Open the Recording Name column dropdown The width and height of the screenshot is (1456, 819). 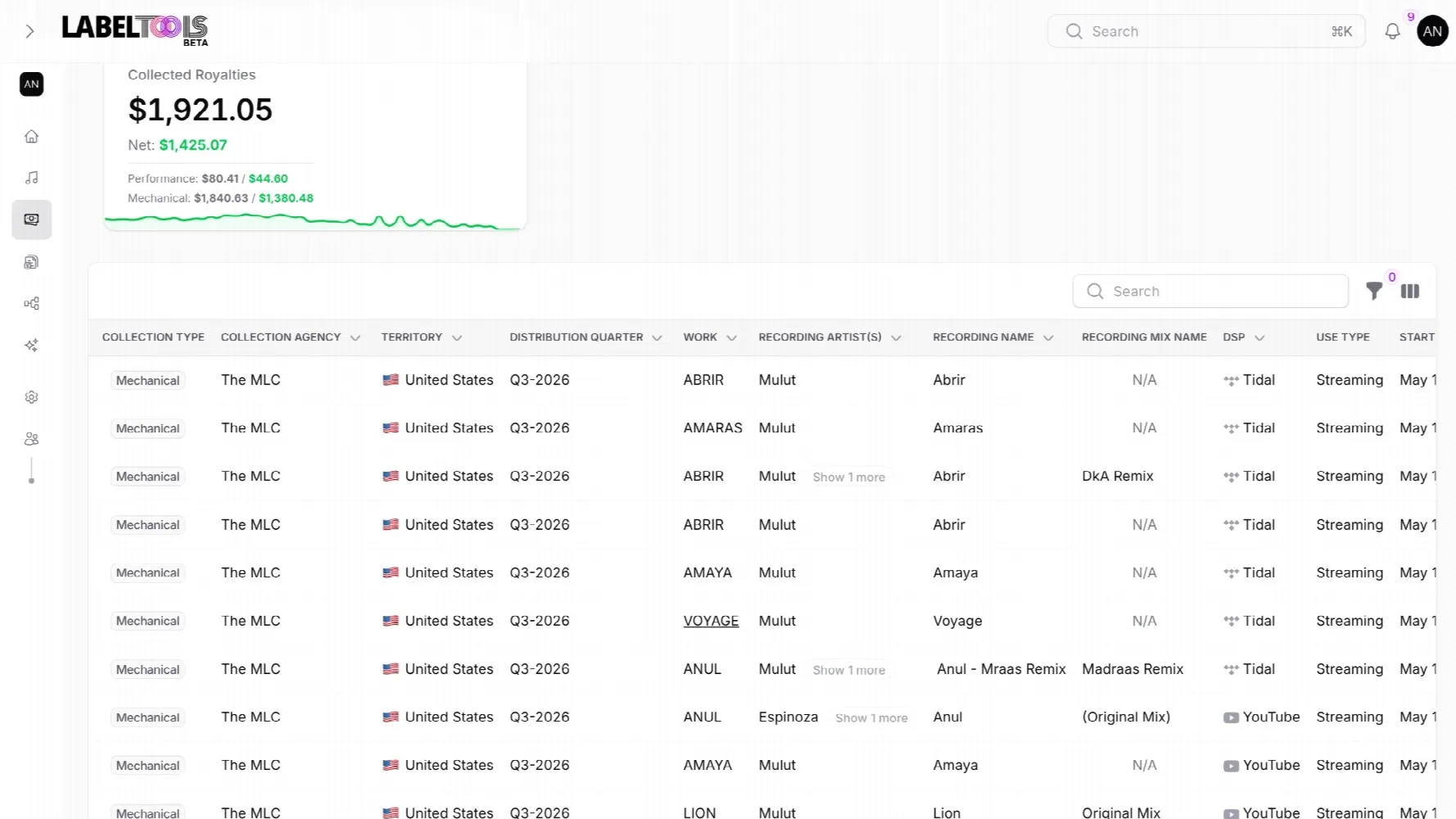[x=1048, y=337]
